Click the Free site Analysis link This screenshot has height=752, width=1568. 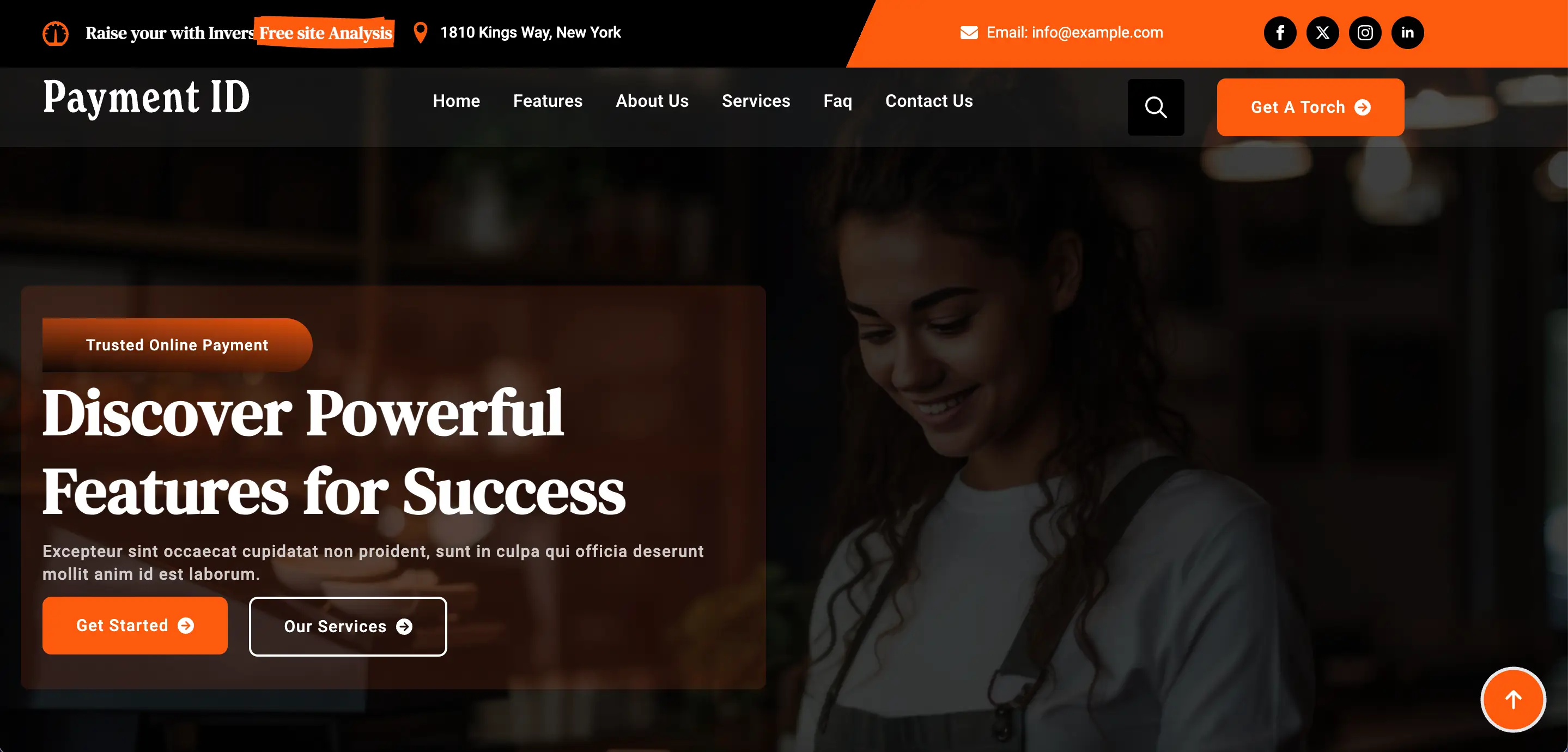pyautogui.click(x=325, y=33)
